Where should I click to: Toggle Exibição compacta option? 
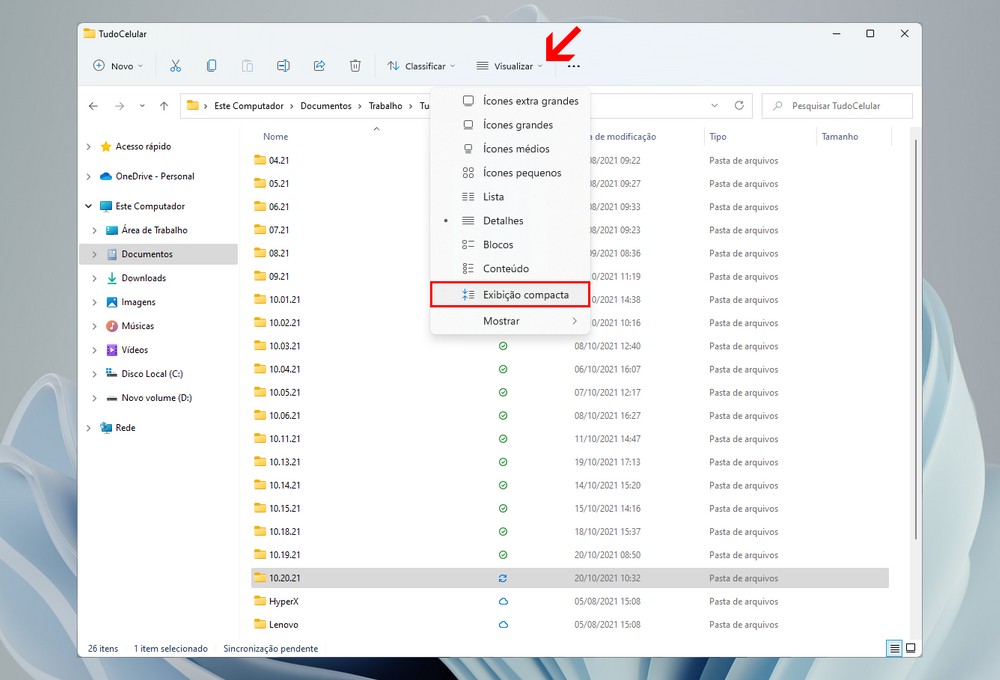pyautogui.click(x=510, y=295)
